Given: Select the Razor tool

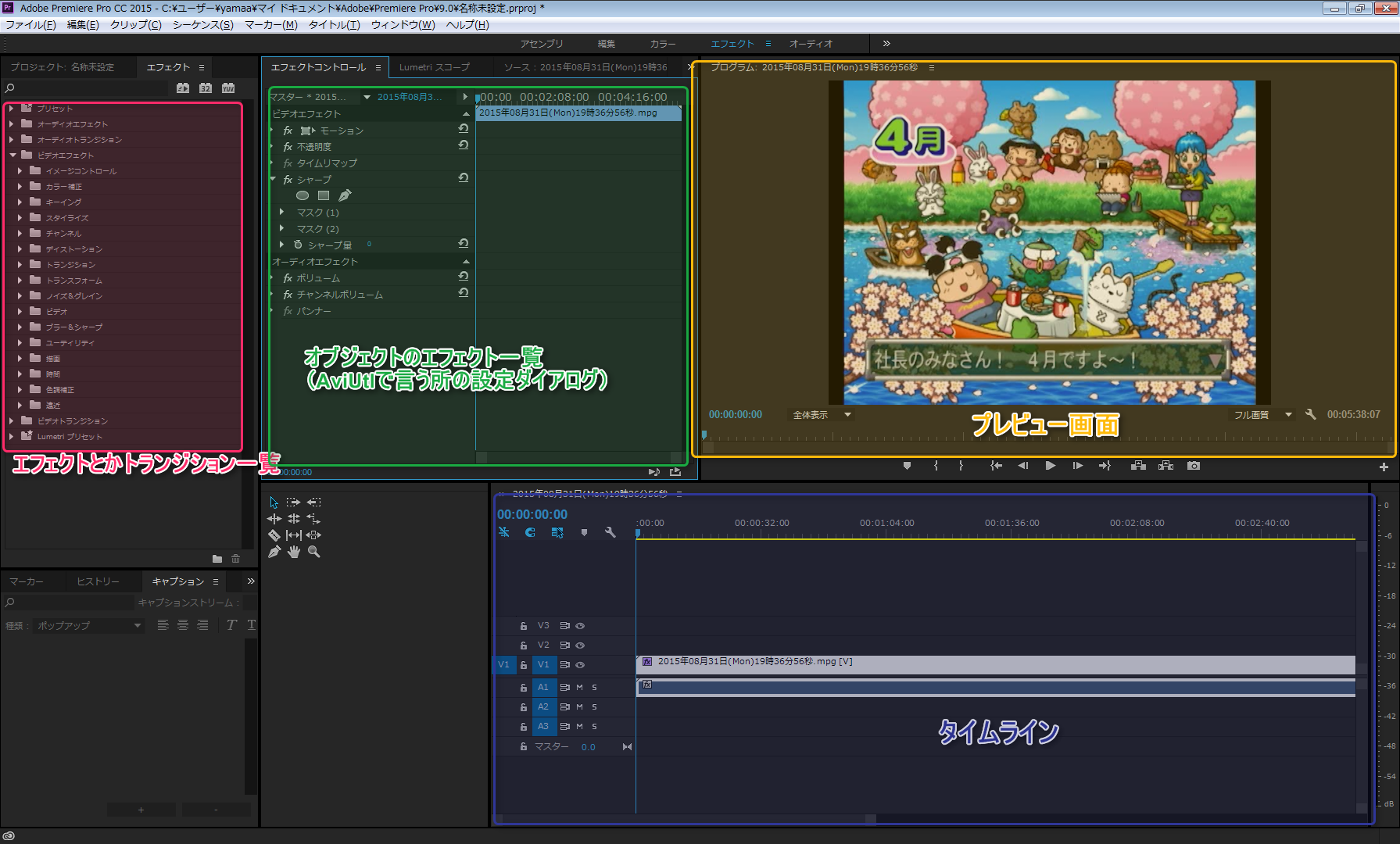Looking at the screenshot, I should 274,535.
